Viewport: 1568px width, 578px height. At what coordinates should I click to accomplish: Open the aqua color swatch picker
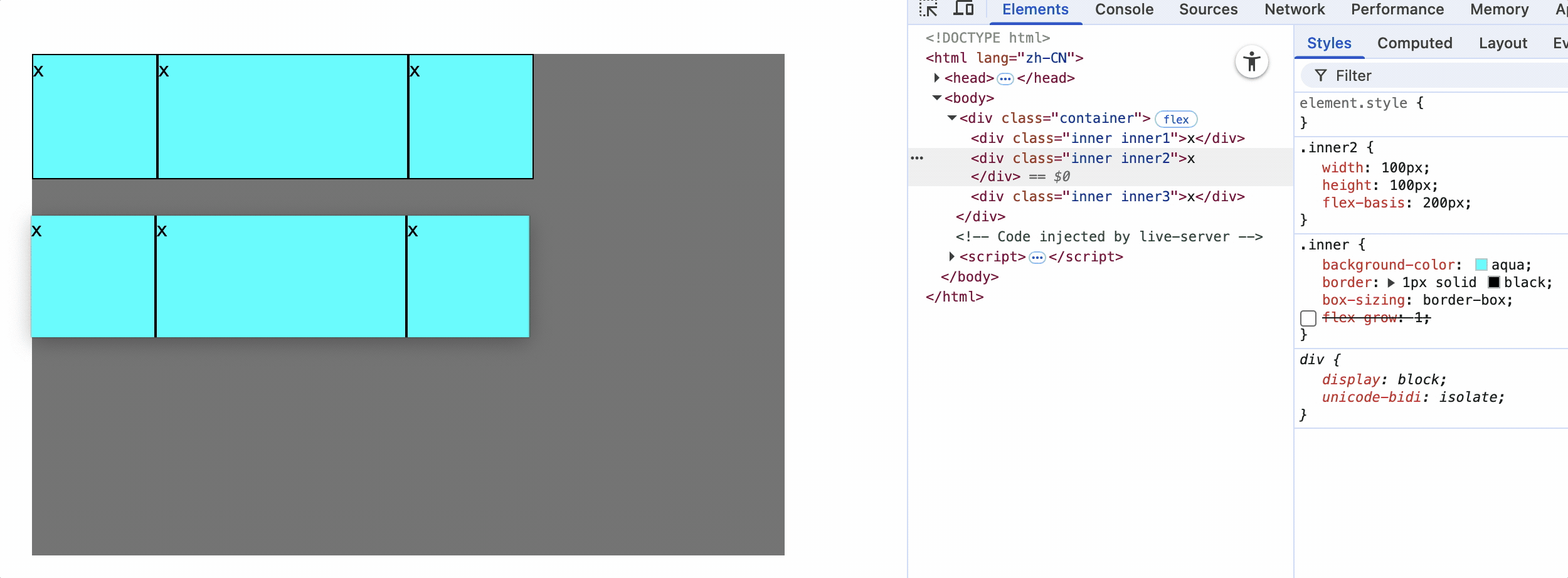click(x=1481, y=265)
